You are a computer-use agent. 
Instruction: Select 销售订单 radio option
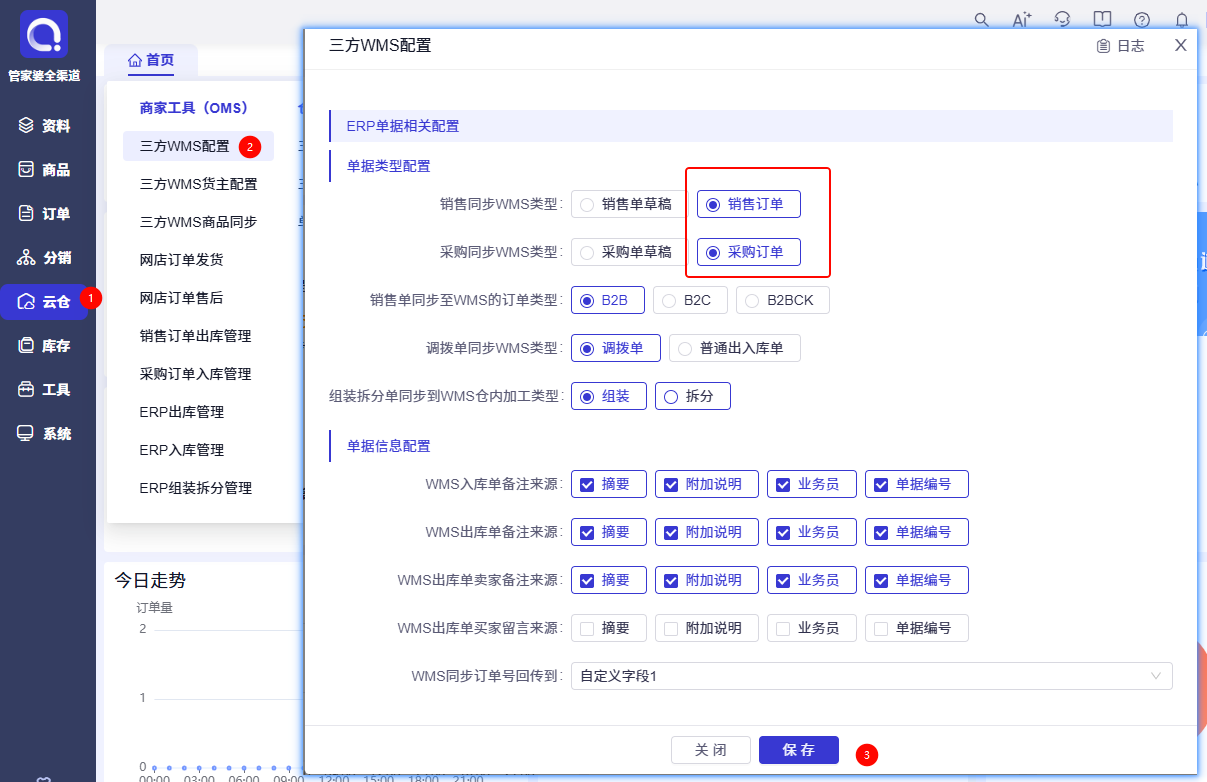(x=749, y=204)
